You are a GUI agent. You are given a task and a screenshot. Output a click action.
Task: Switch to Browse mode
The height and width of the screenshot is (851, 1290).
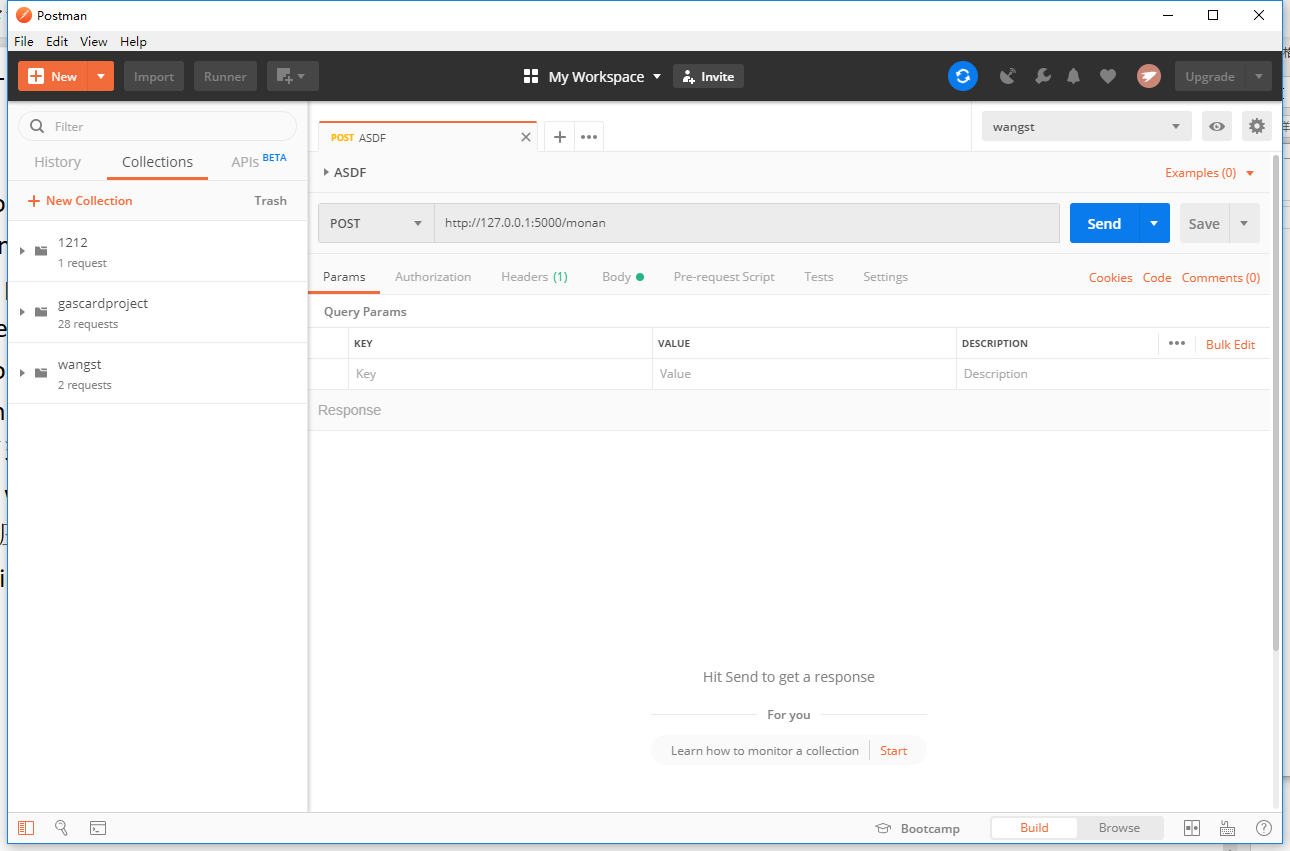tap(1119, 828)
